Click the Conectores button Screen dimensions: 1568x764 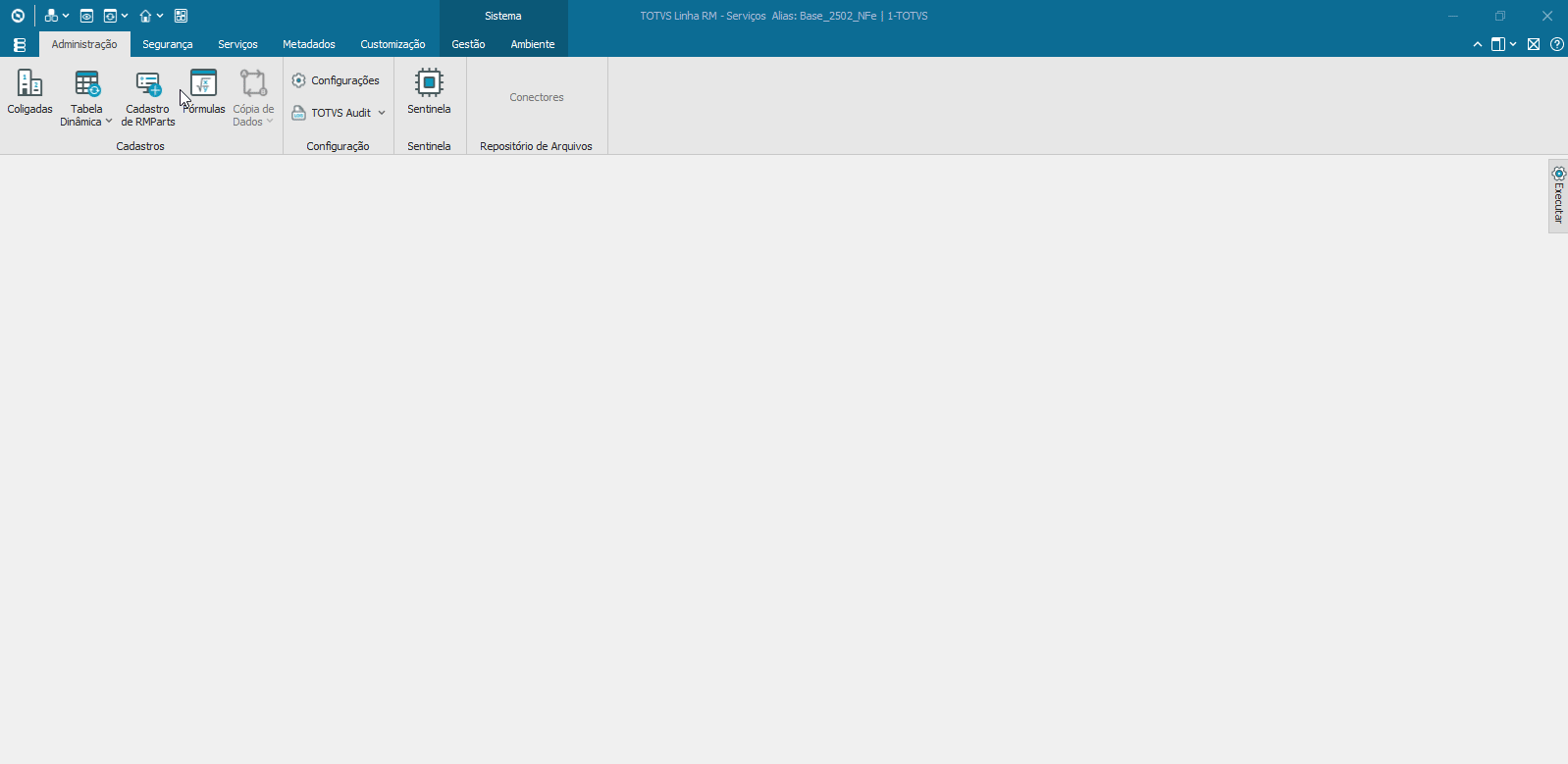coord(537,97)
